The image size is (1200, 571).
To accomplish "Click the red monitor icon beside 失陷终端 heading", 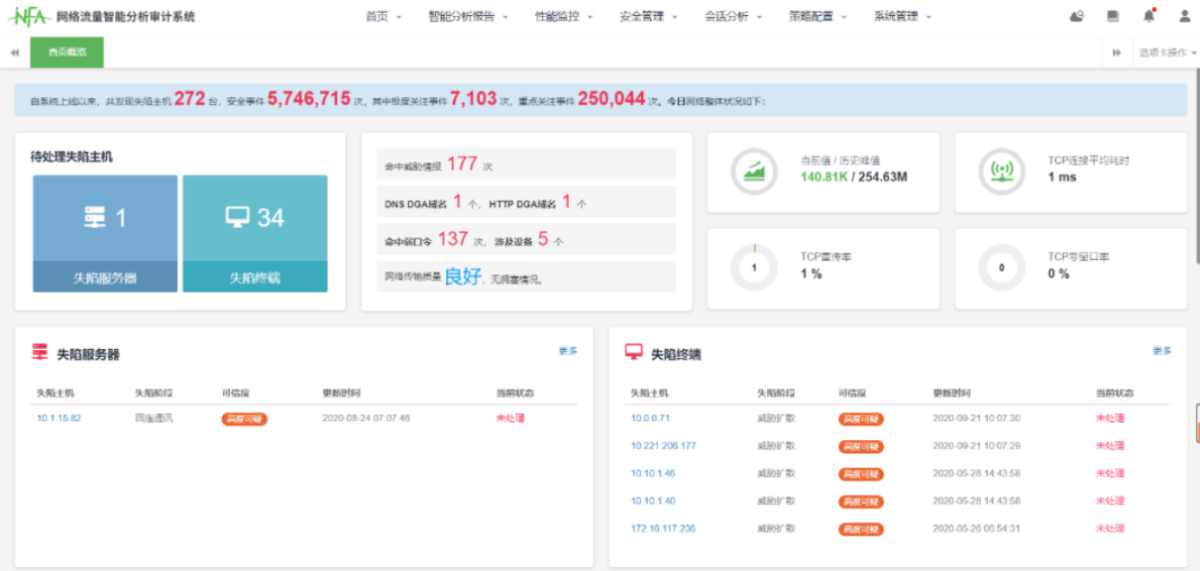I will coord(634,352).
